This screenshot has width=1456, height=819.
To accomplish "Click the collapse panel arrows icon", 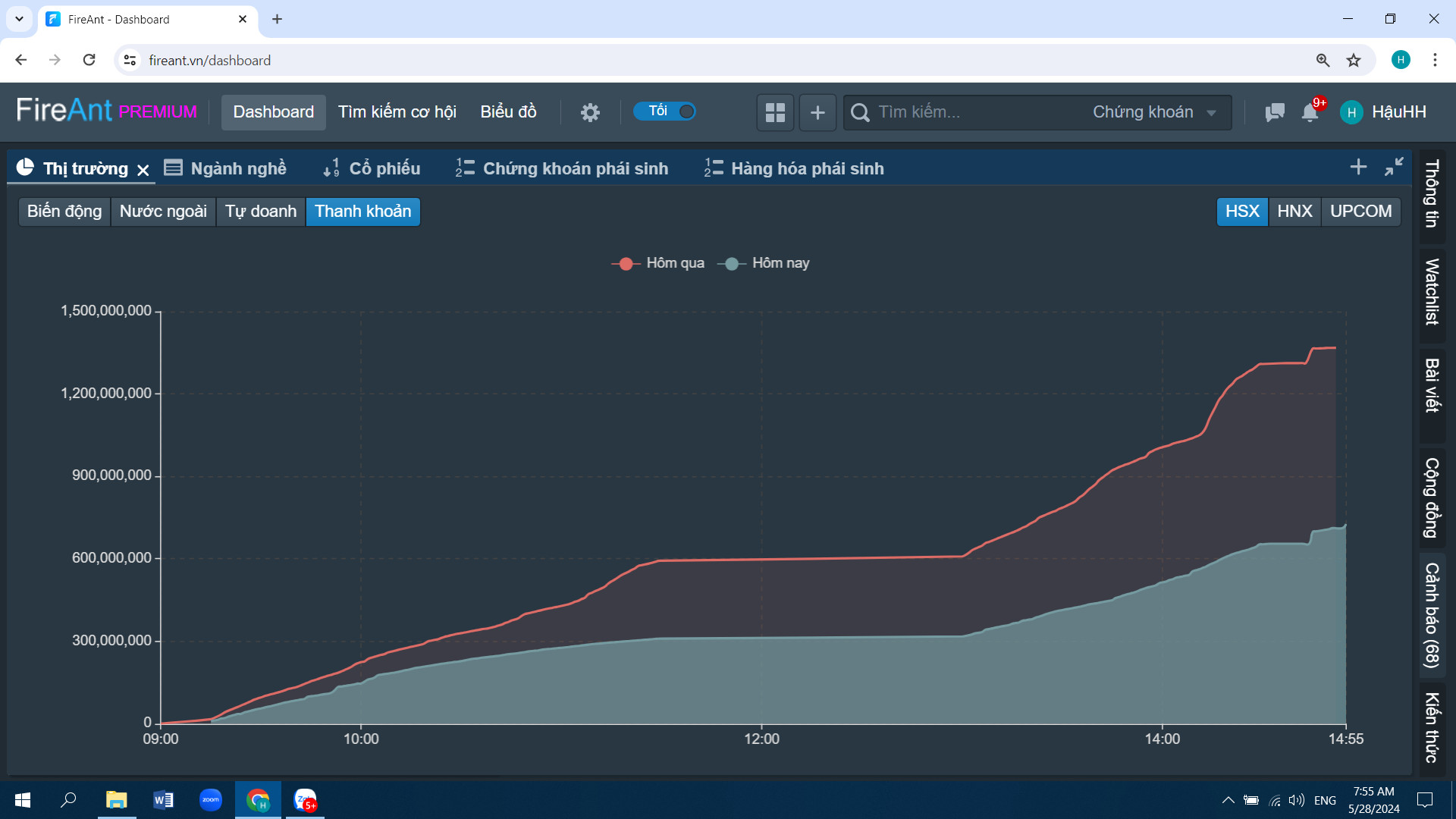I will 1394,167.
